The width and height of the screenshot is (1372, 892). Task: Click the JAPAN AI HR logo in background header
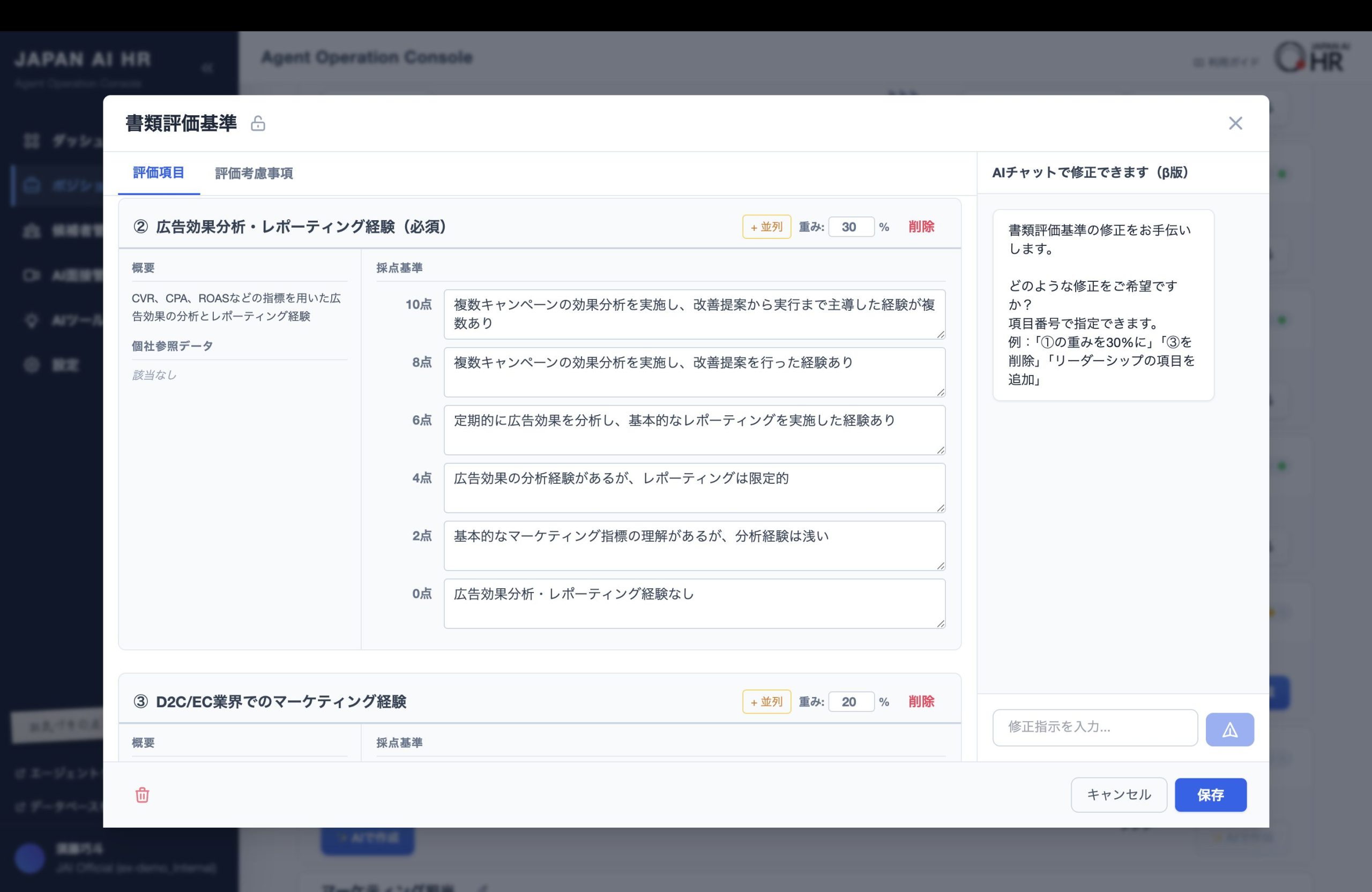tap(1311, 58)
